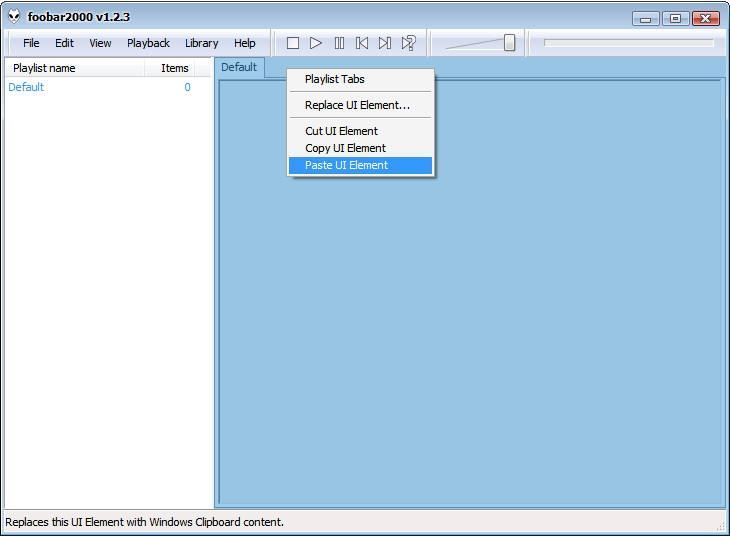730x536 pixels.
Task: Click the Stop playback button
Action: pos(293,43)
